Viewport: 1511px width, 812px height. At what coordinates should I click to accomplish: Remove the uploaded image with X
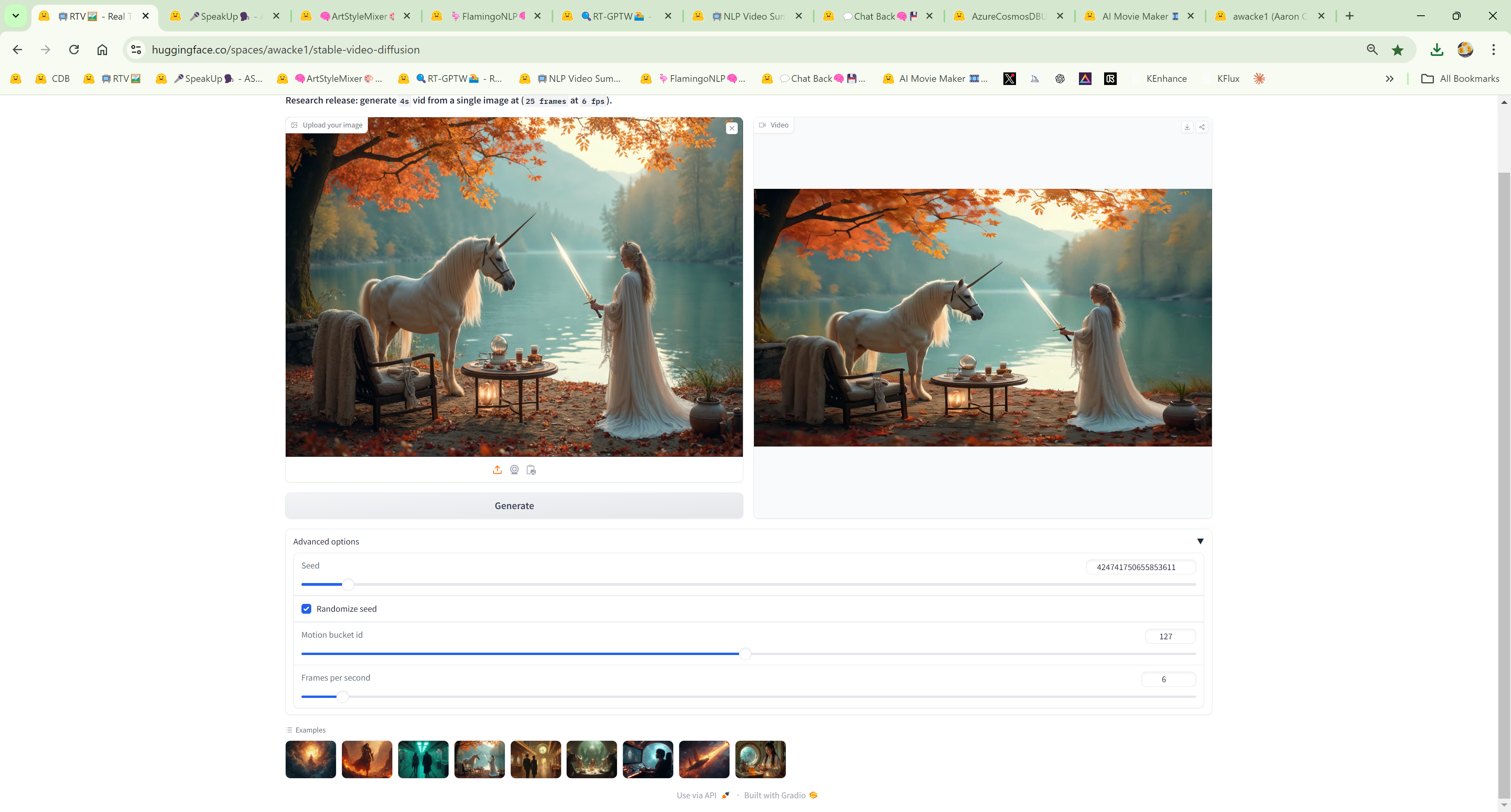(x=731, y=128)
